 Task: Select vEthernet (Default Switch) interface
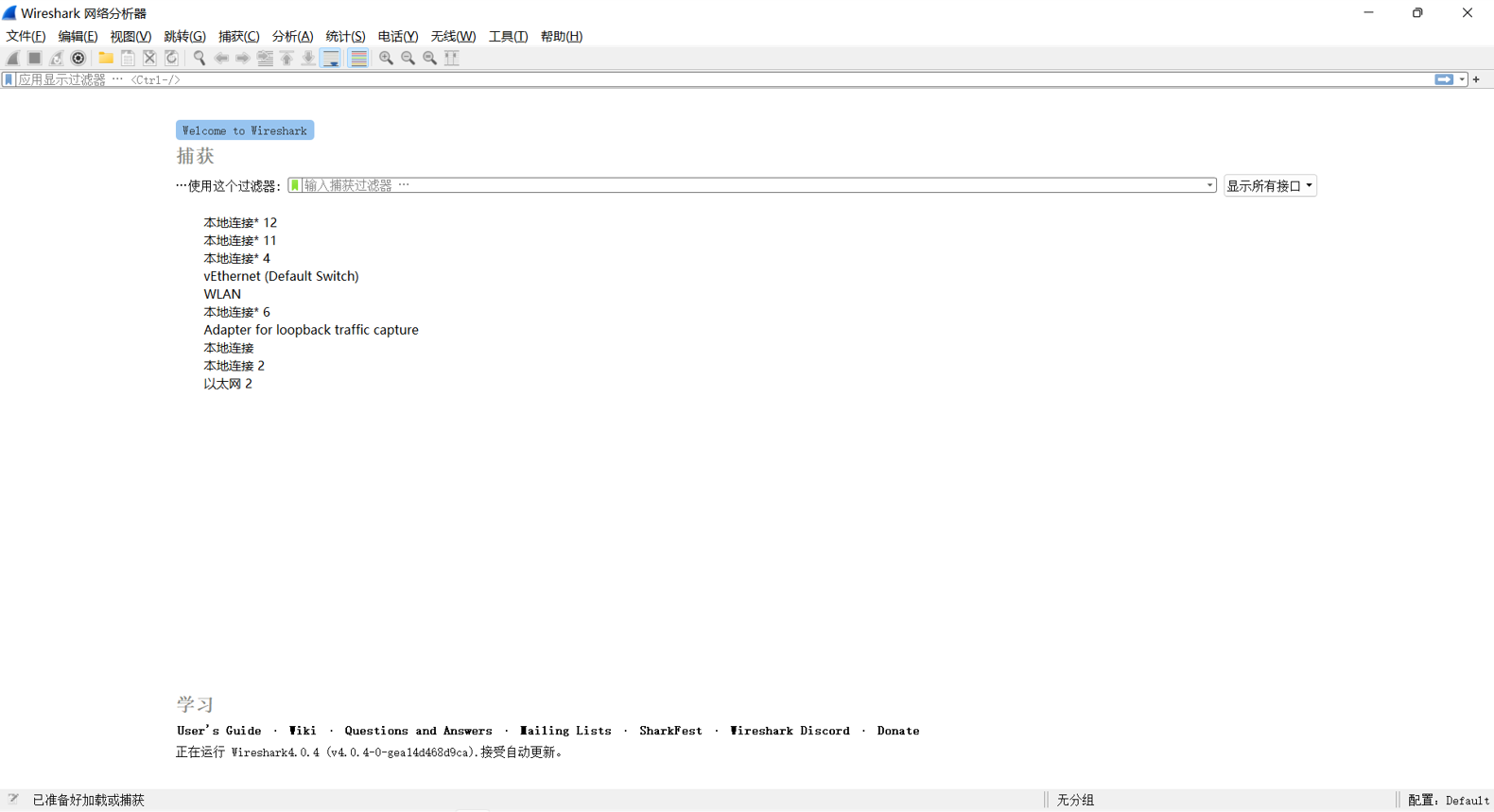click(281, 276)
